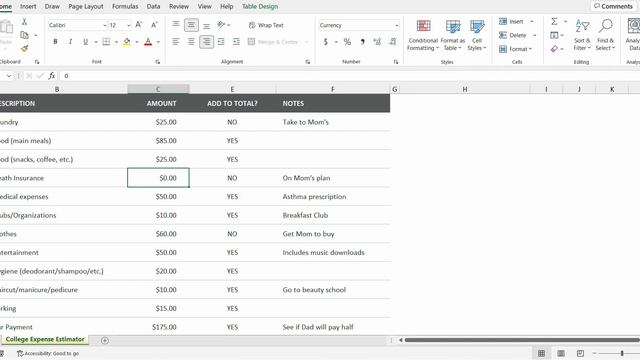640x360 pixels.
Task: Open Font settings dialog launcher
Action: (158, 62)
